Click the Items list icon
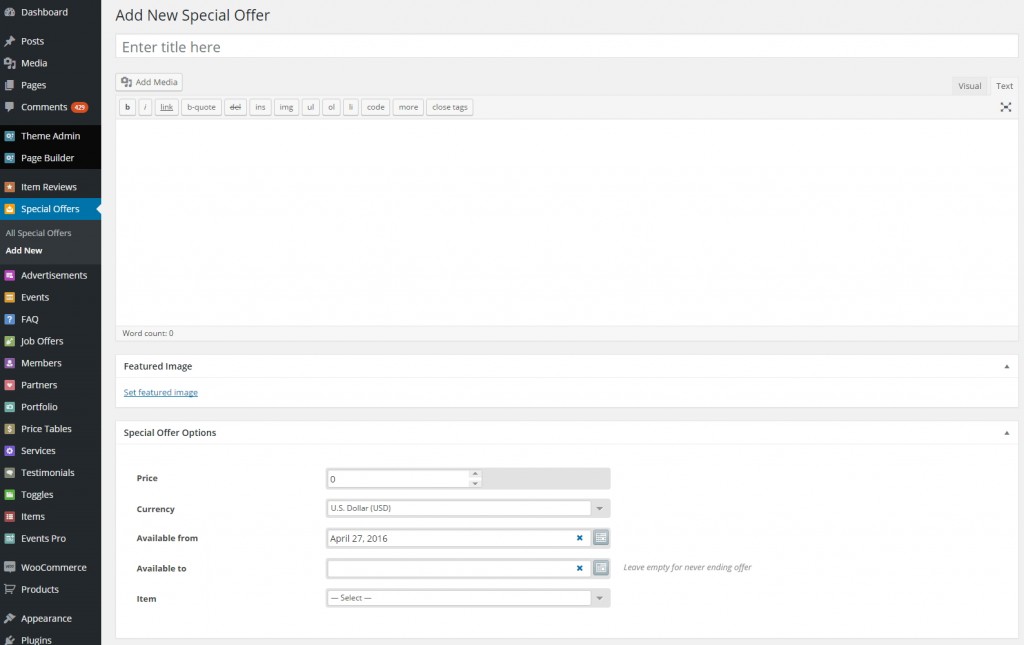1024x645 pixels. point(10,516)
